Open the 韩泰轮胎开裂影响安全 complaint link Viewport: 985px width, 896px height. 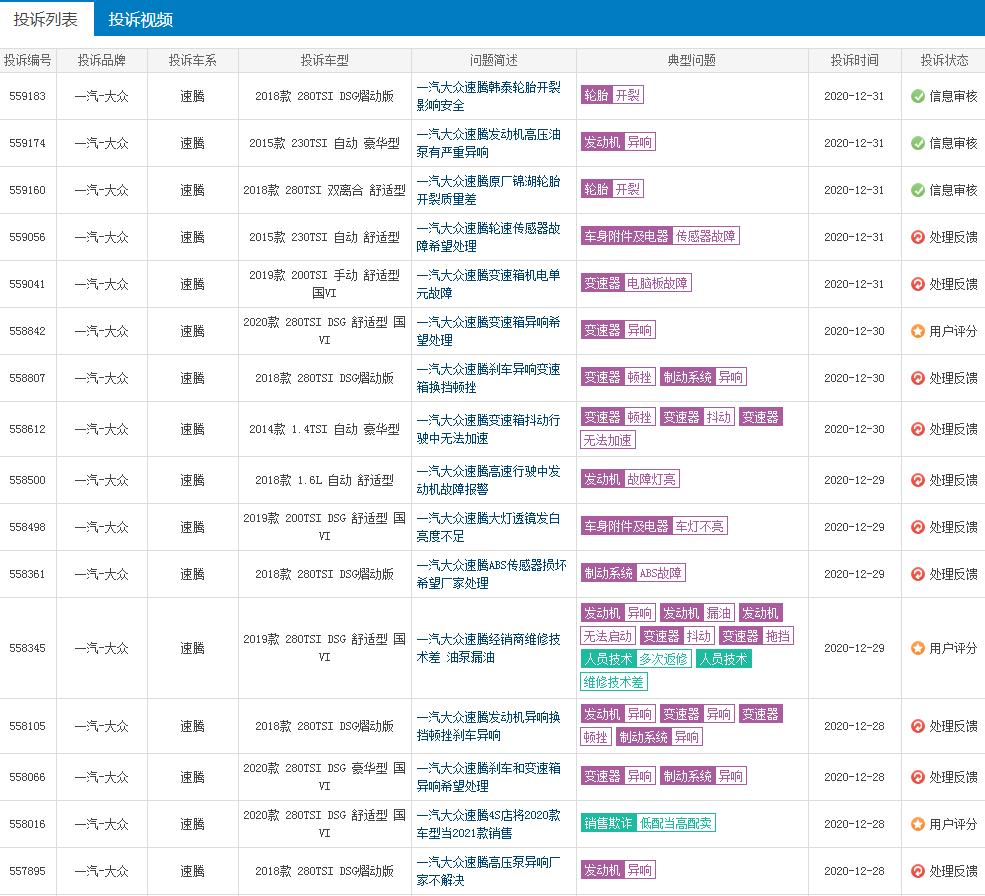click(x=488, y=96)
